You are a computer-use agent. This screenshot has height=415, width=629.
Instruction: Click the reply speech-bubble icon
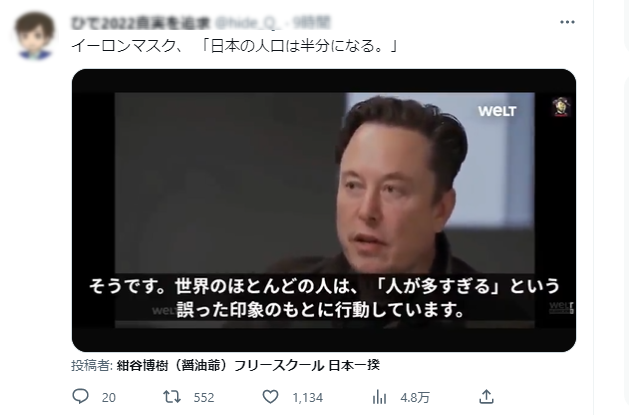click(x=80, y=396)
